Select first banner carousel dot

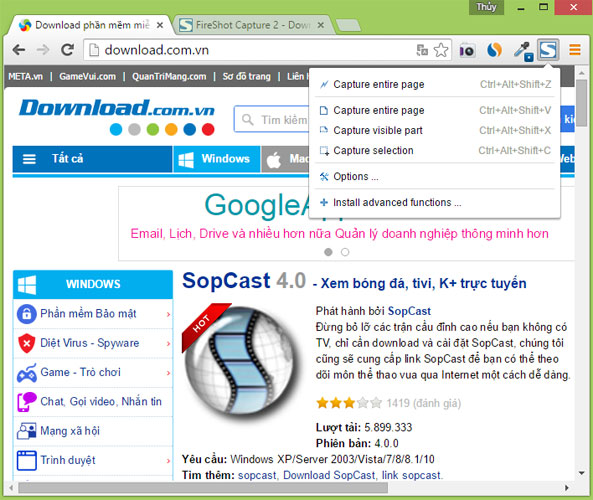point(328,252)
